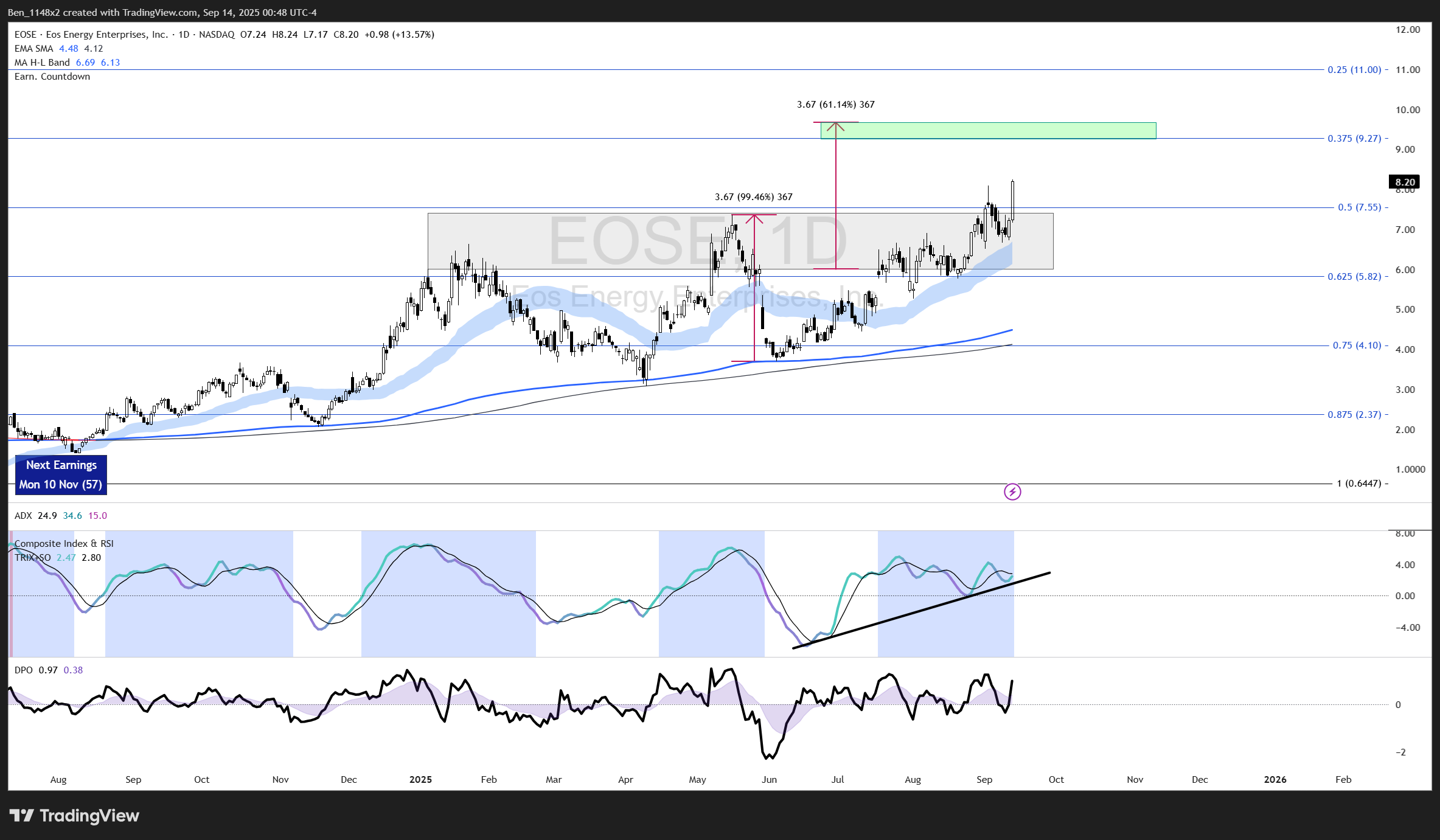
Task: Click the upper red projection arrow head
Action: pos(835,127)
